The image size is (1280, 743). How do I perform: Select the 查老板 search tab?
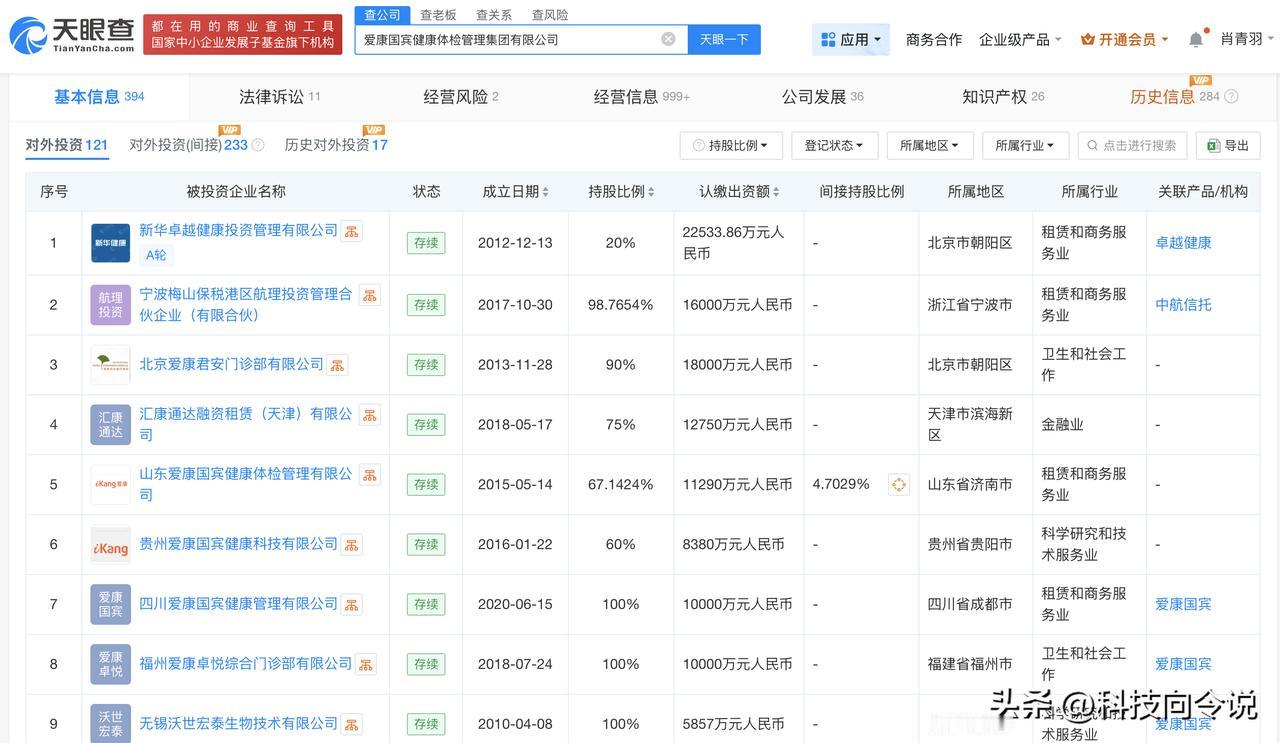pyautogui.click(x=438, y=15)
